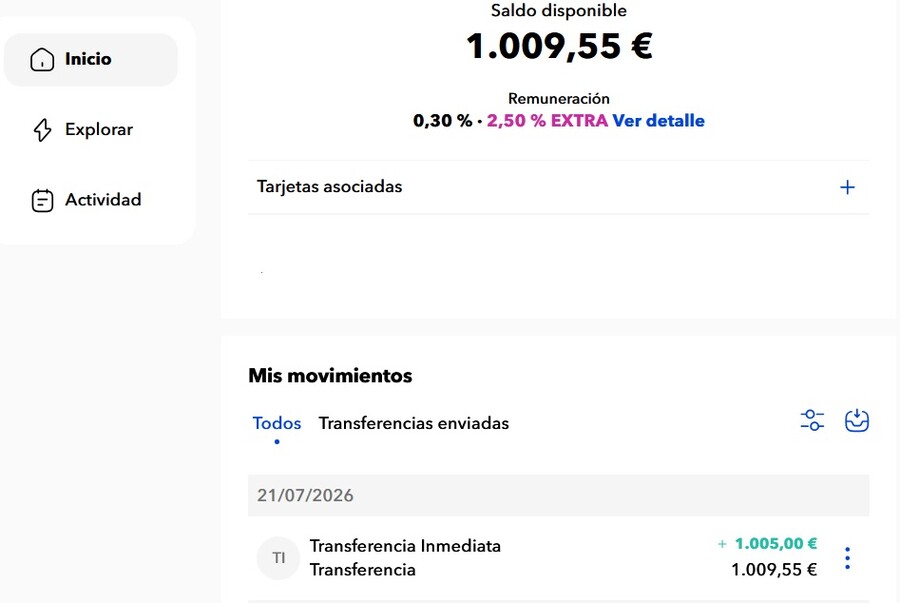
Task: Click the Inicio house icon
Action: click(x=42, y=60)
